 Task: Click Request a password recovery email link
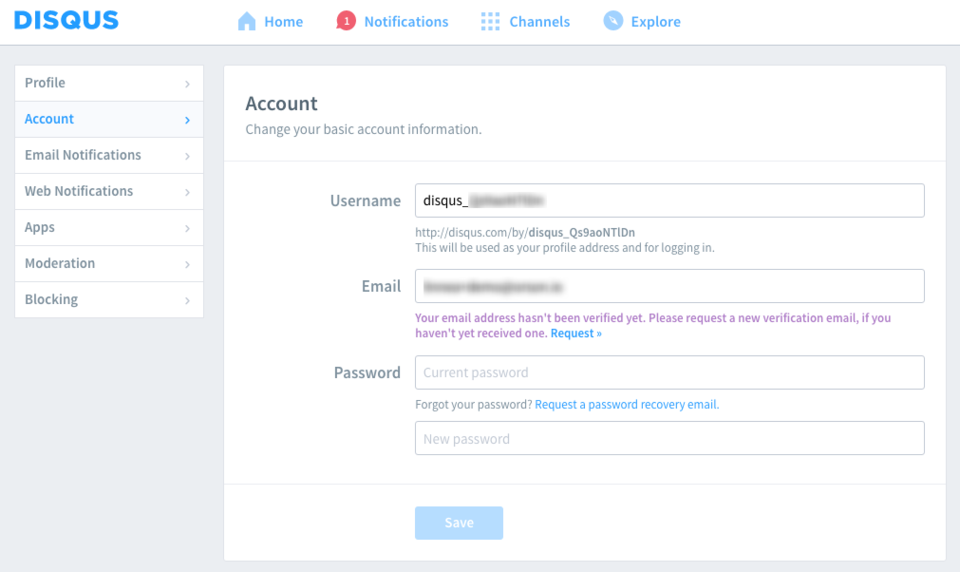(627, 405)
